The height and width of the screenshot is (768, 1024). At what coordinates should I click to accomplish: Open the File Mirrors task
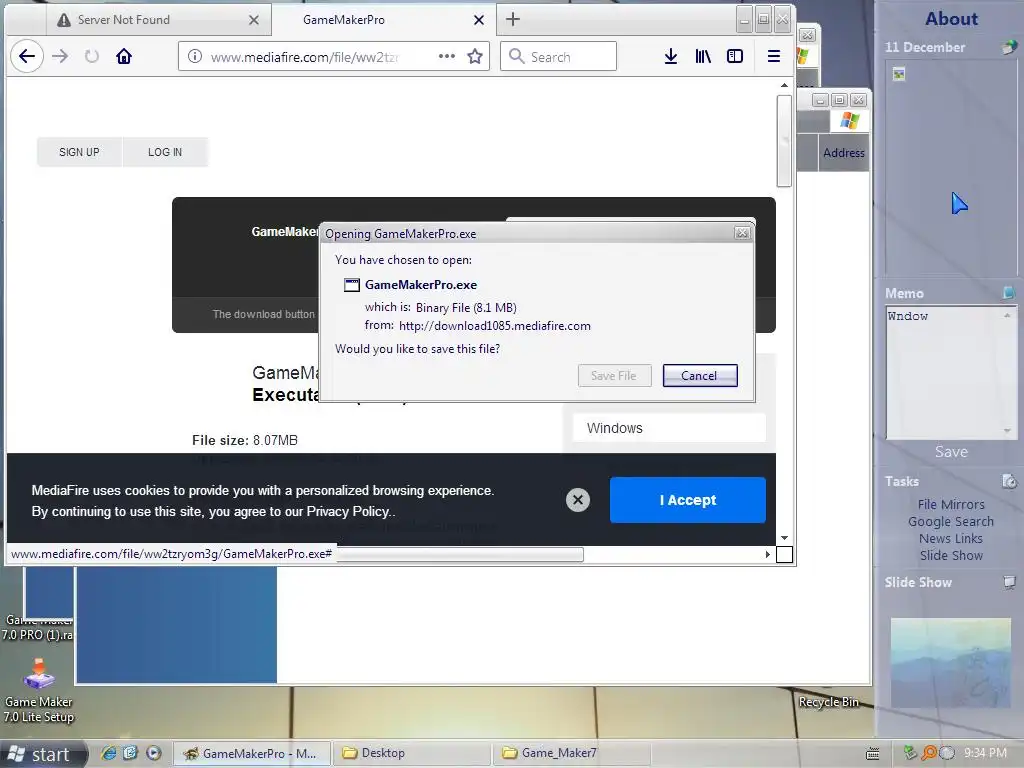click(951, 504)
